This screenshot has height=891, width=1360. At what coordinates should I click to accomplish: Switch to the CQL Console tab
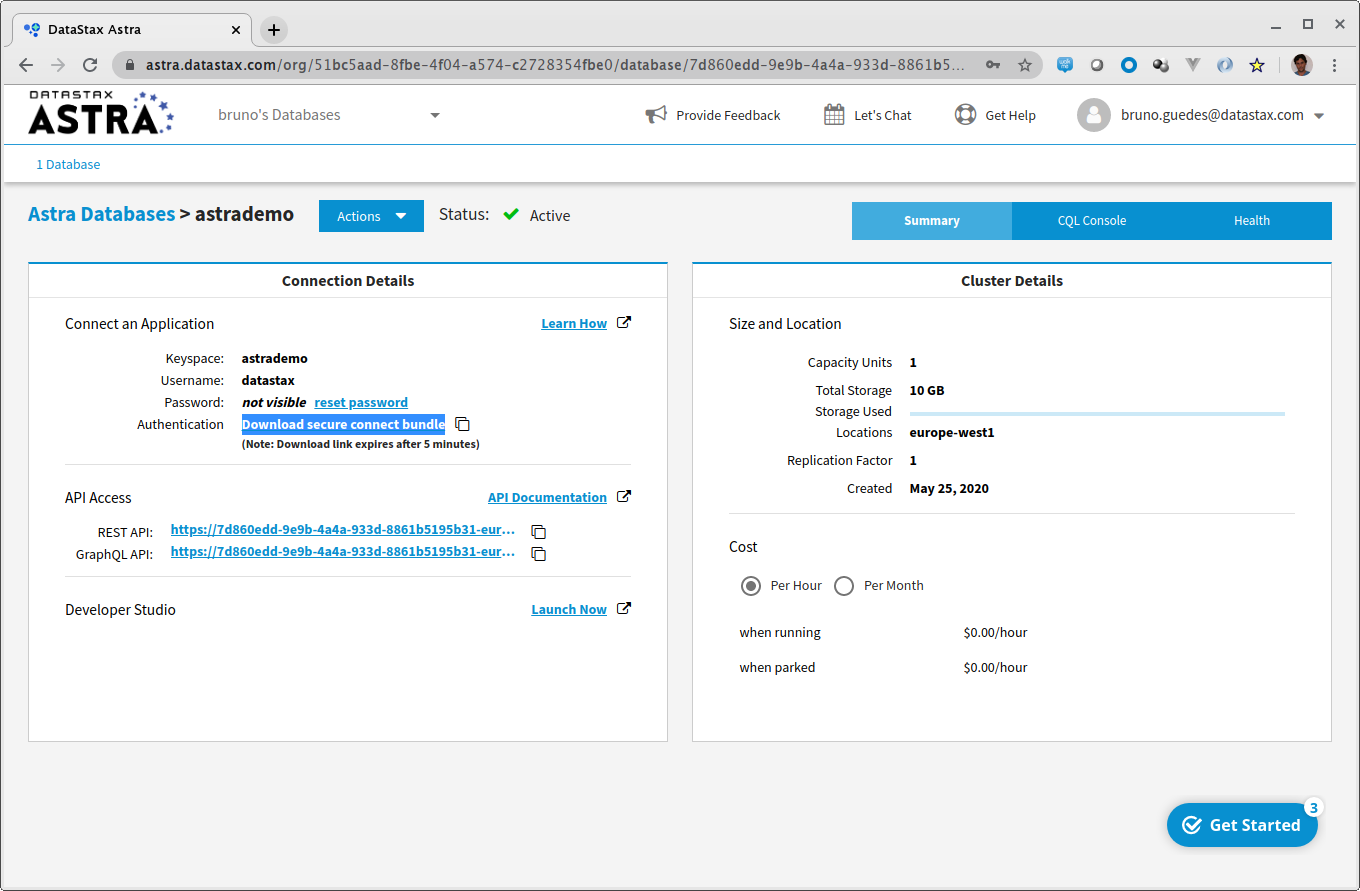[x=1092, y=221]
